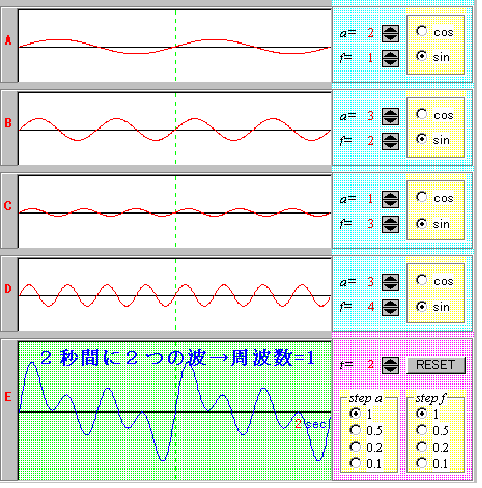
Task: Click the amplitude stepper for wave C
Action: 390,199
